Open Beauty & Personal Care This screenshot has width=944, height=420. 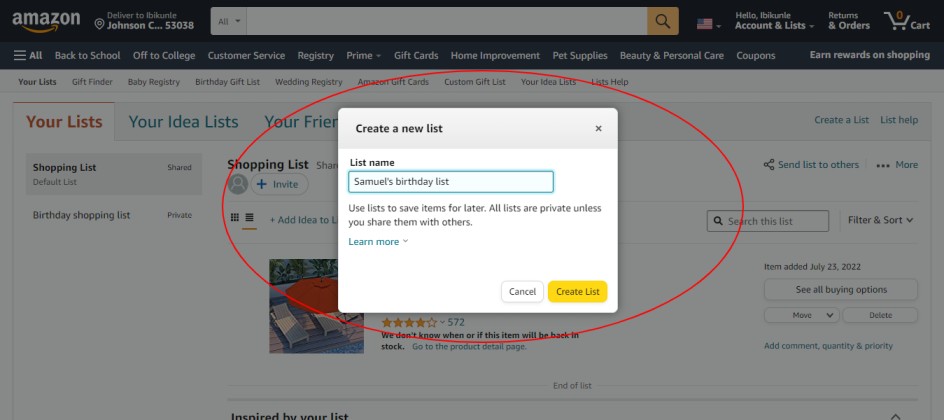672,55
